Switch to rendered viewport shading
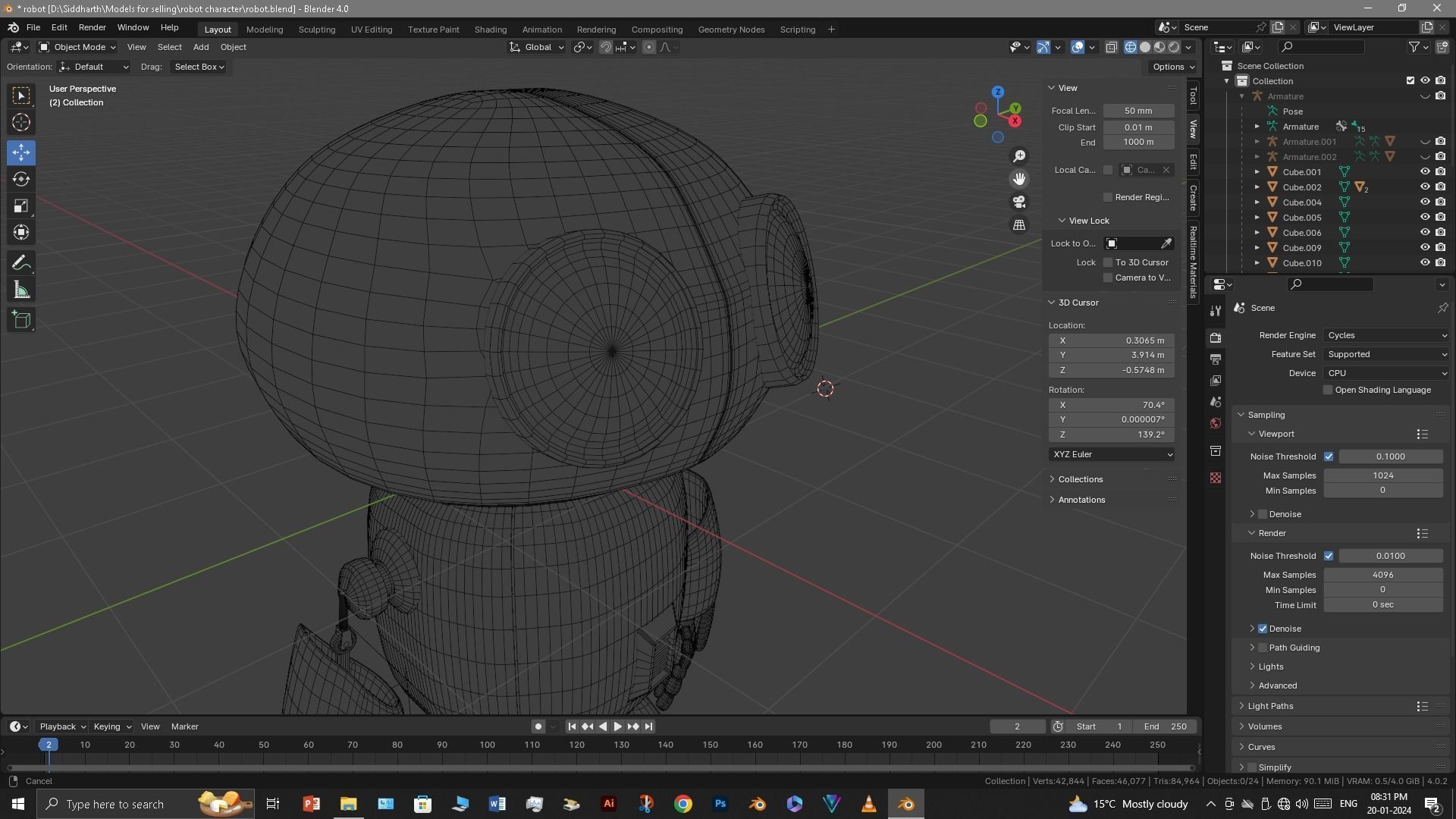Screen dimensions: 1456x819 (x=1174, y=47)
